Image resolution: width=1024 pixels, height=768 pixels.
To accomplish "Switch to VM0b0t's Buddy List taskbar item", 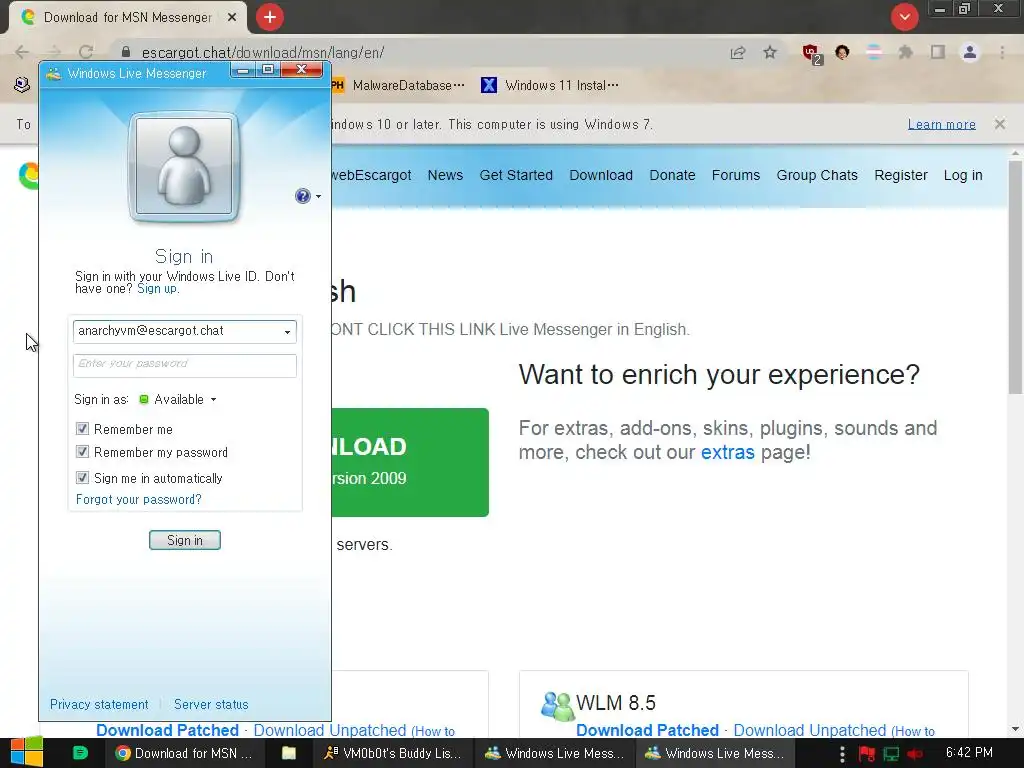I will (x=392, y=753).
